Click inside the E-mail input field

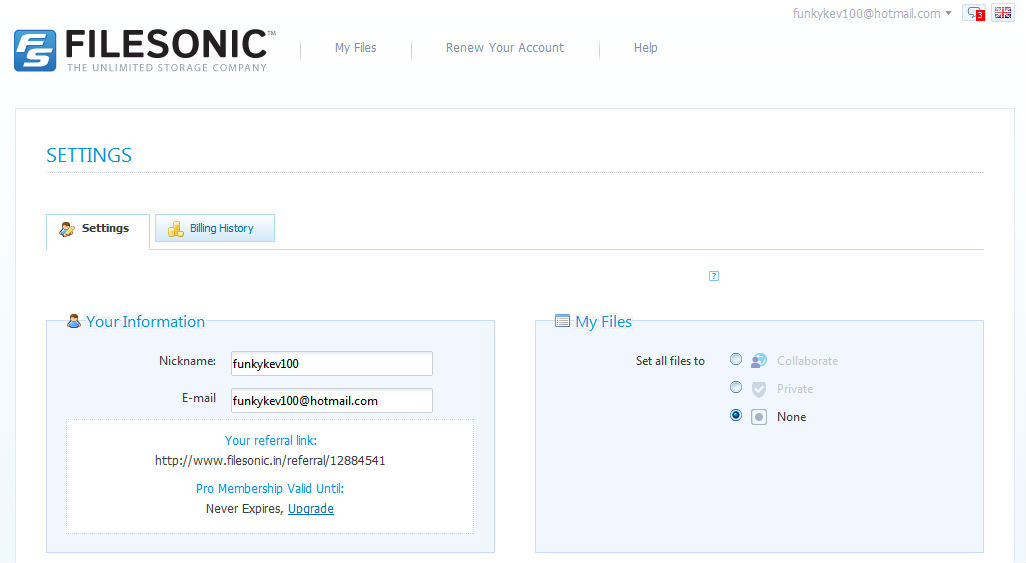pos(332,401)
